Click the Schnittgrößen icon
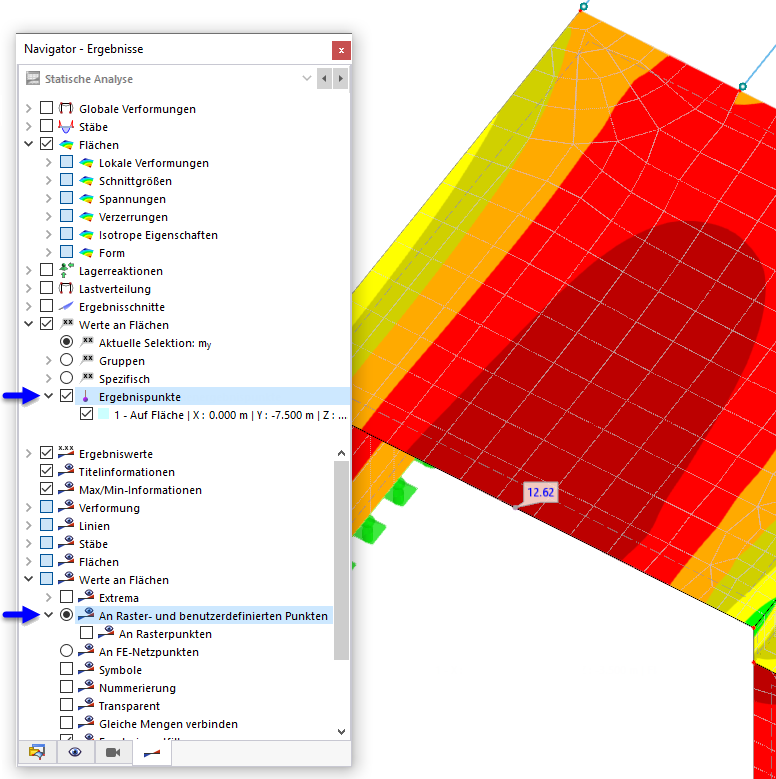776x779 pixels. click(86, 181)
